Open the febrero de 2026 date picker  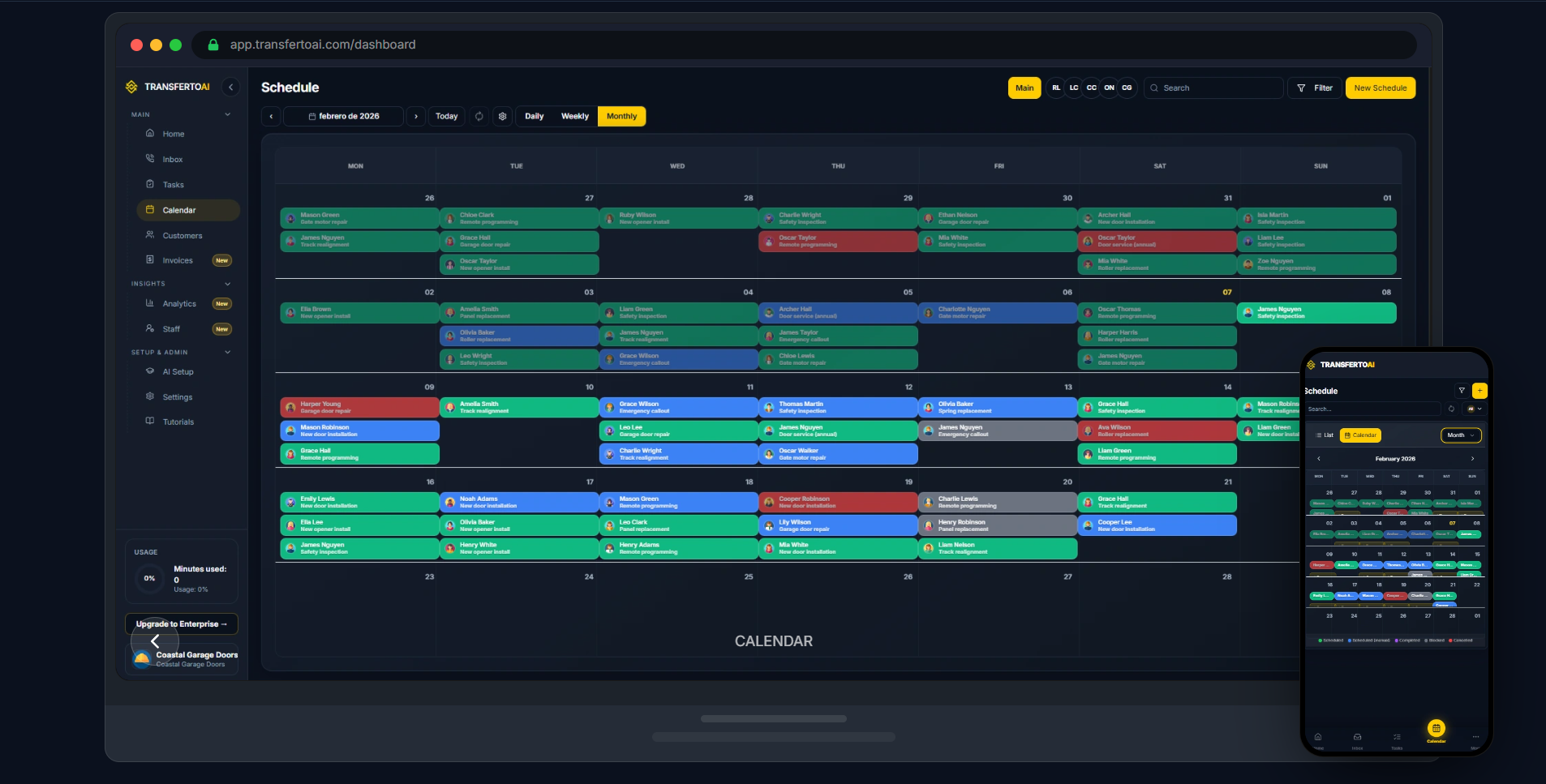344,117
